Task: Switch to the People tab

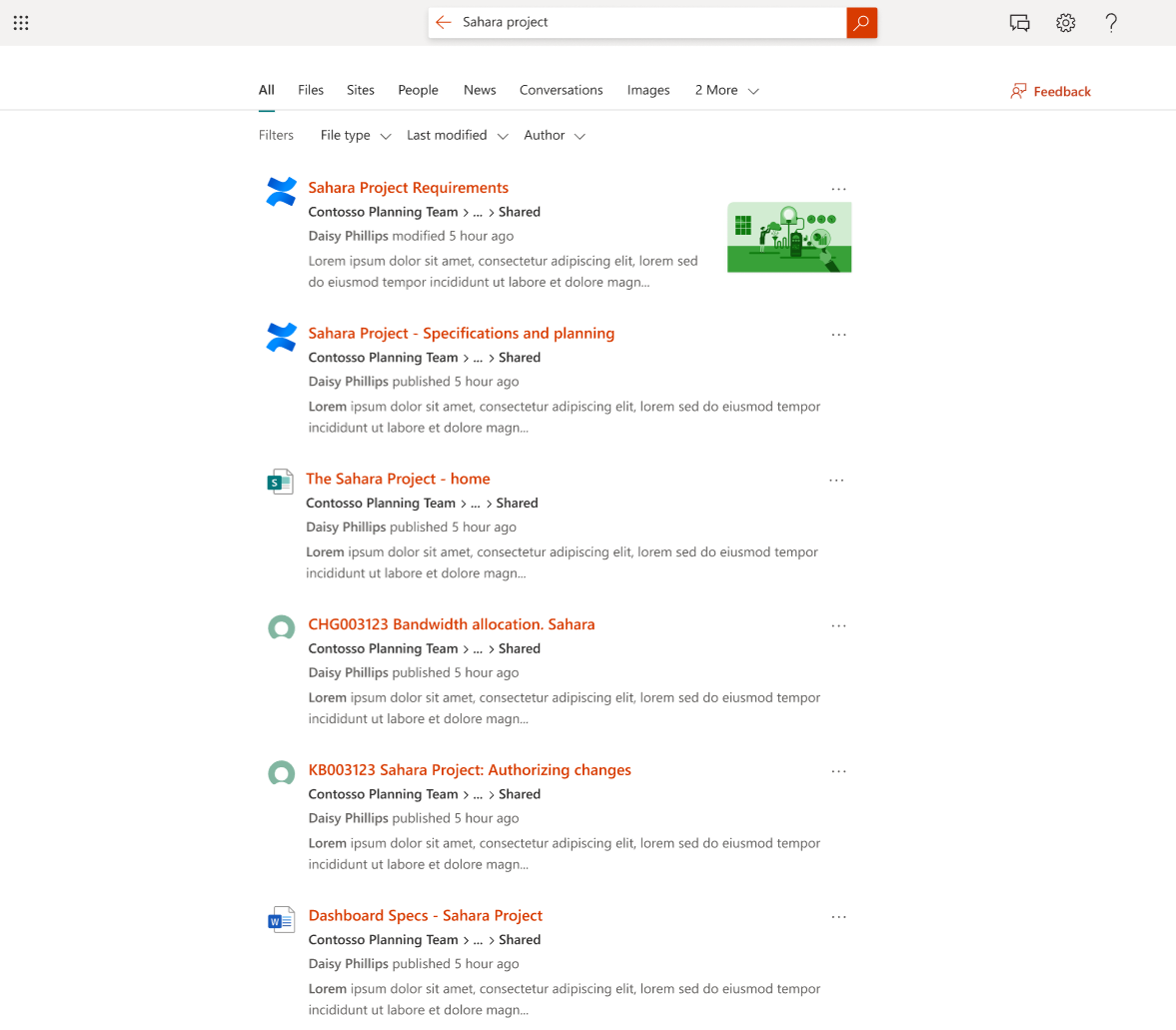Action: click(x=418, y=90)
